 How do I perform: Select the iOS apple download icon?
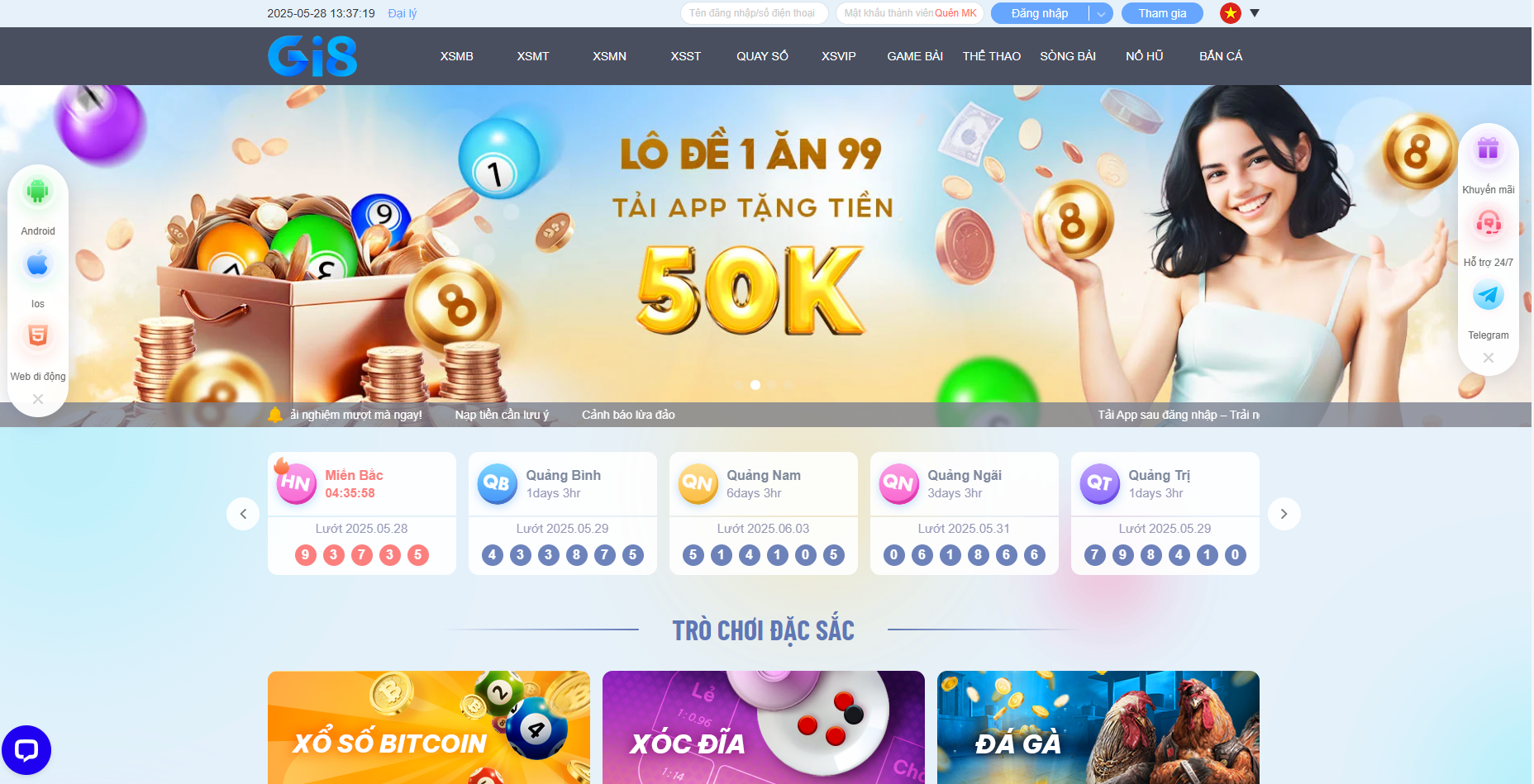[38, 264]
